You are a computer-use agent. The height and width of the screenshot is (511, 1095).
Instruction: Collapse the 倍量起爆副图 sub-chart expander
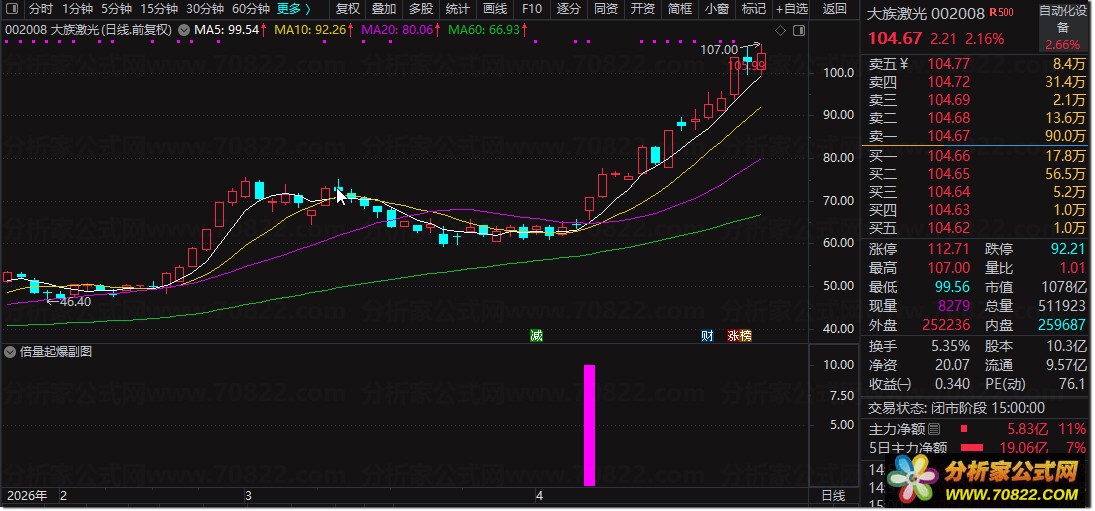click(9, 352)
